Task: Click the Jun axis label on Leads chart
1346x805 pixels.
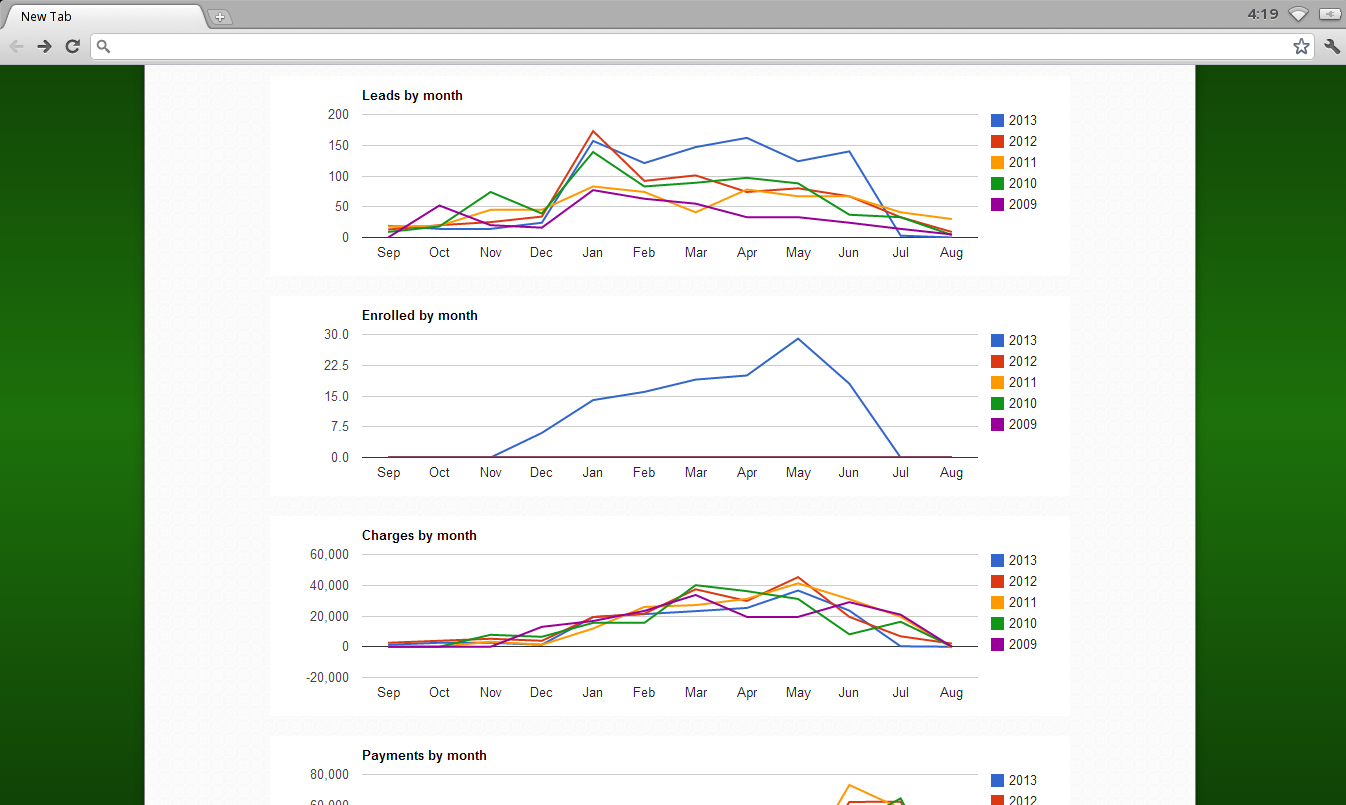Action: point(849,252)
